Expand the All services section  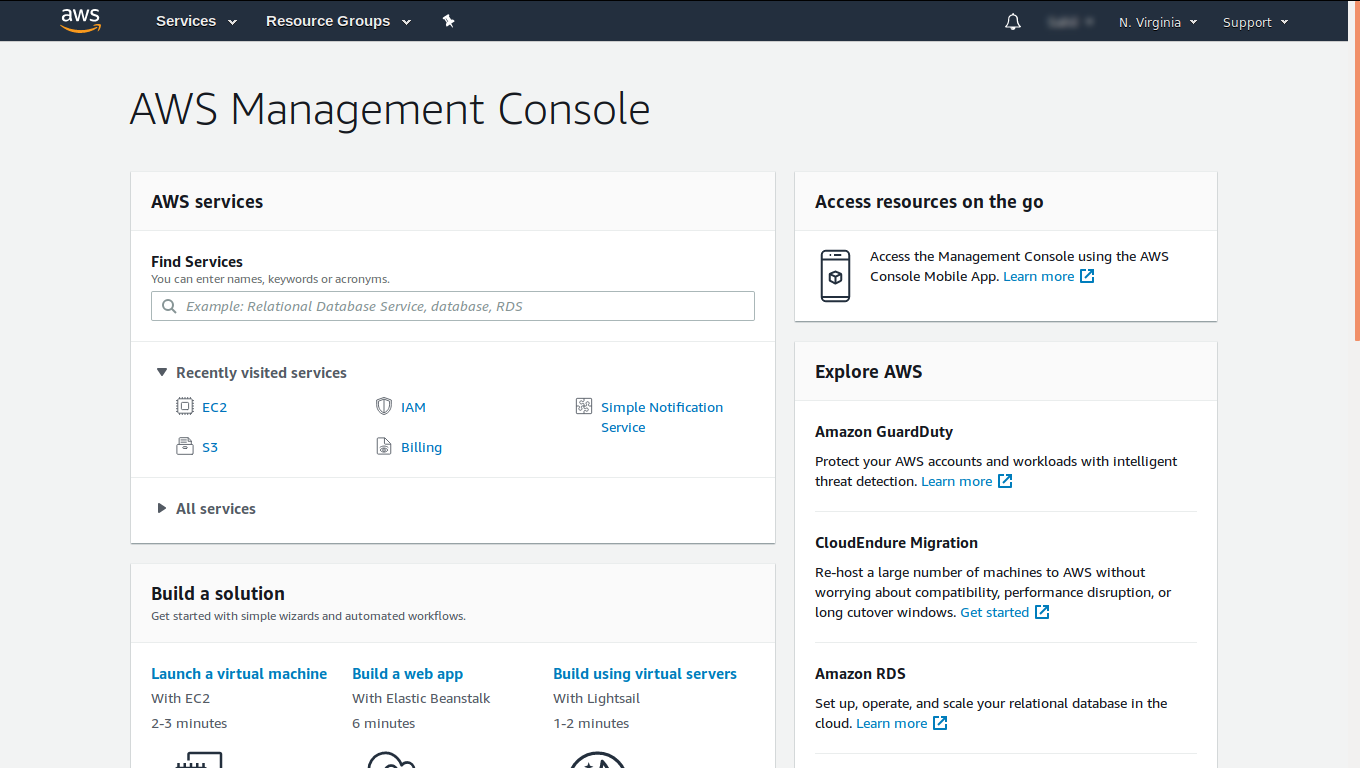point(162,508)
